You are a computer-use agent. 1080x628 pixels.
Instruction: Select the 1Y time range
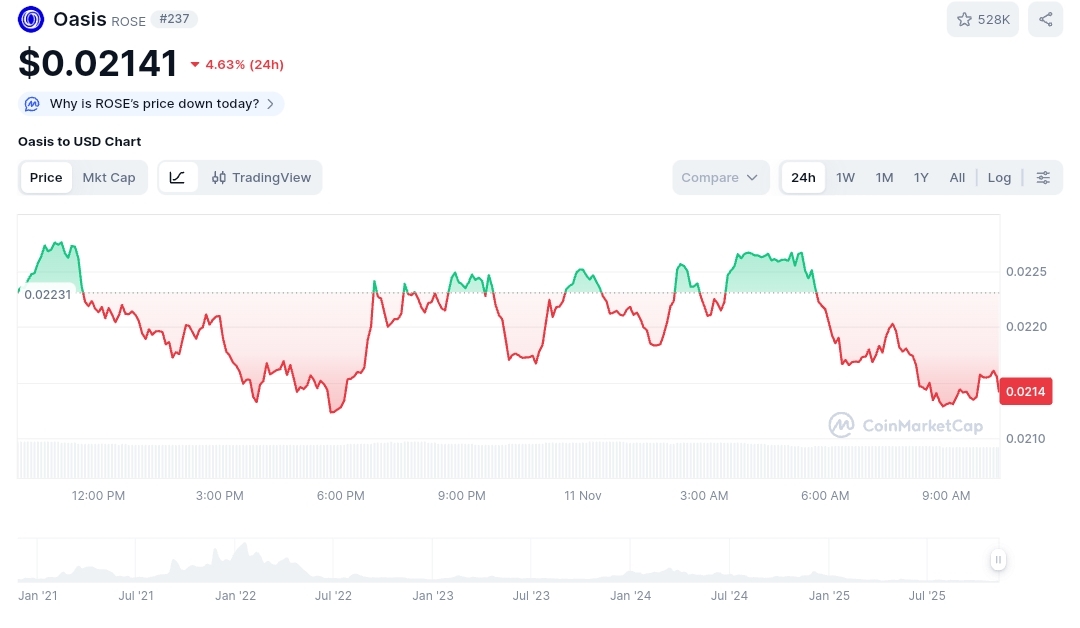click(x=922, y=178)
